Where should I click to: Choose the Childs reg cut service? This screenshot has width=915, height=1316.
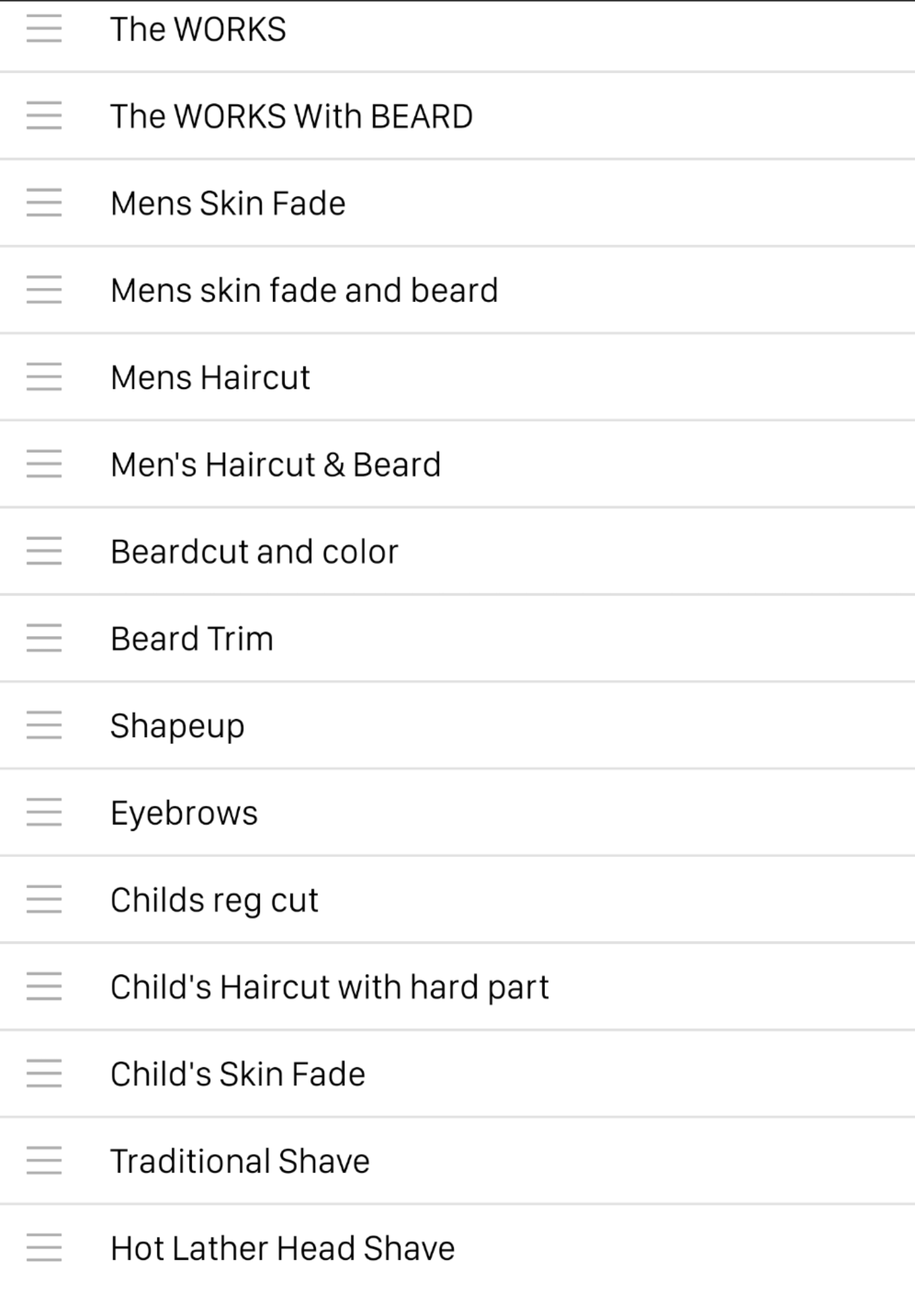click(x=214, y=900)
